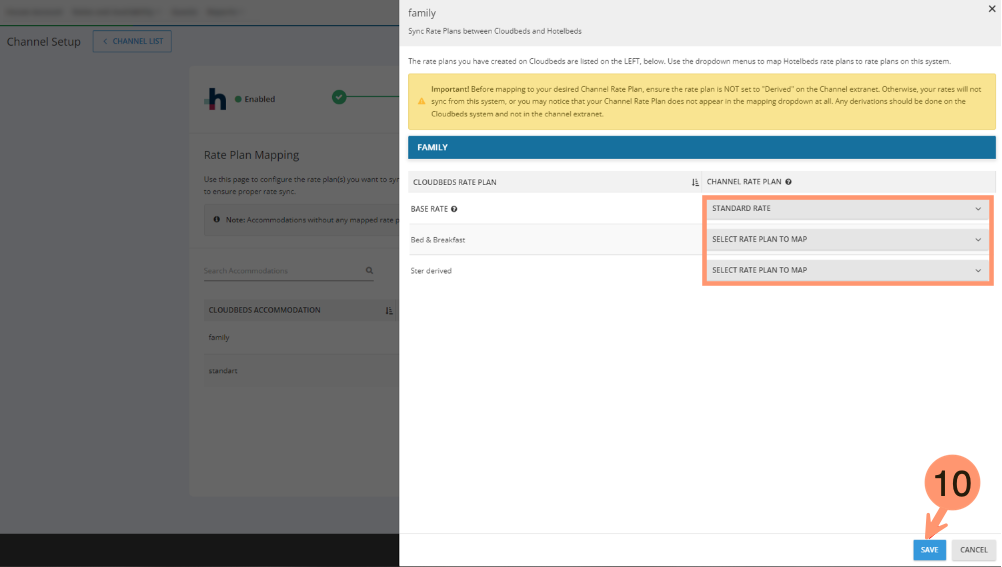
Task: Close the family rate plan dialog
Action: [x=991, y=9]
